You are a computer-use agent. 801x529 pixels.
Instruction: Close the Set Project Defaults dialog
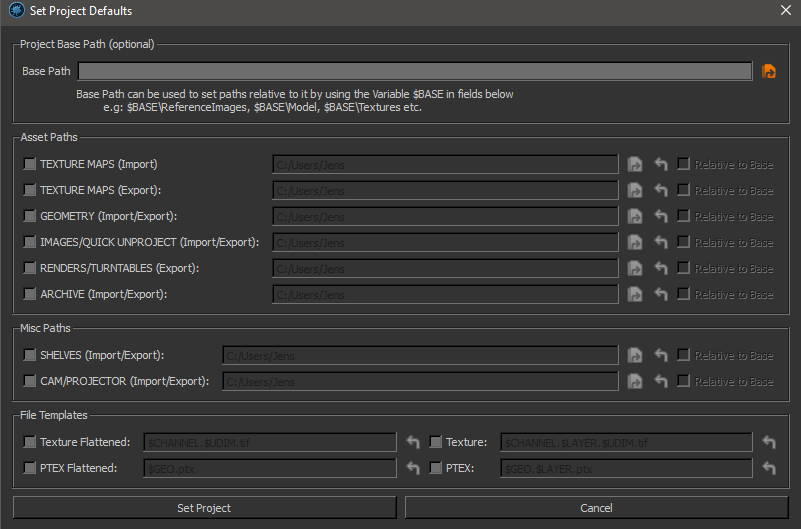785,11
